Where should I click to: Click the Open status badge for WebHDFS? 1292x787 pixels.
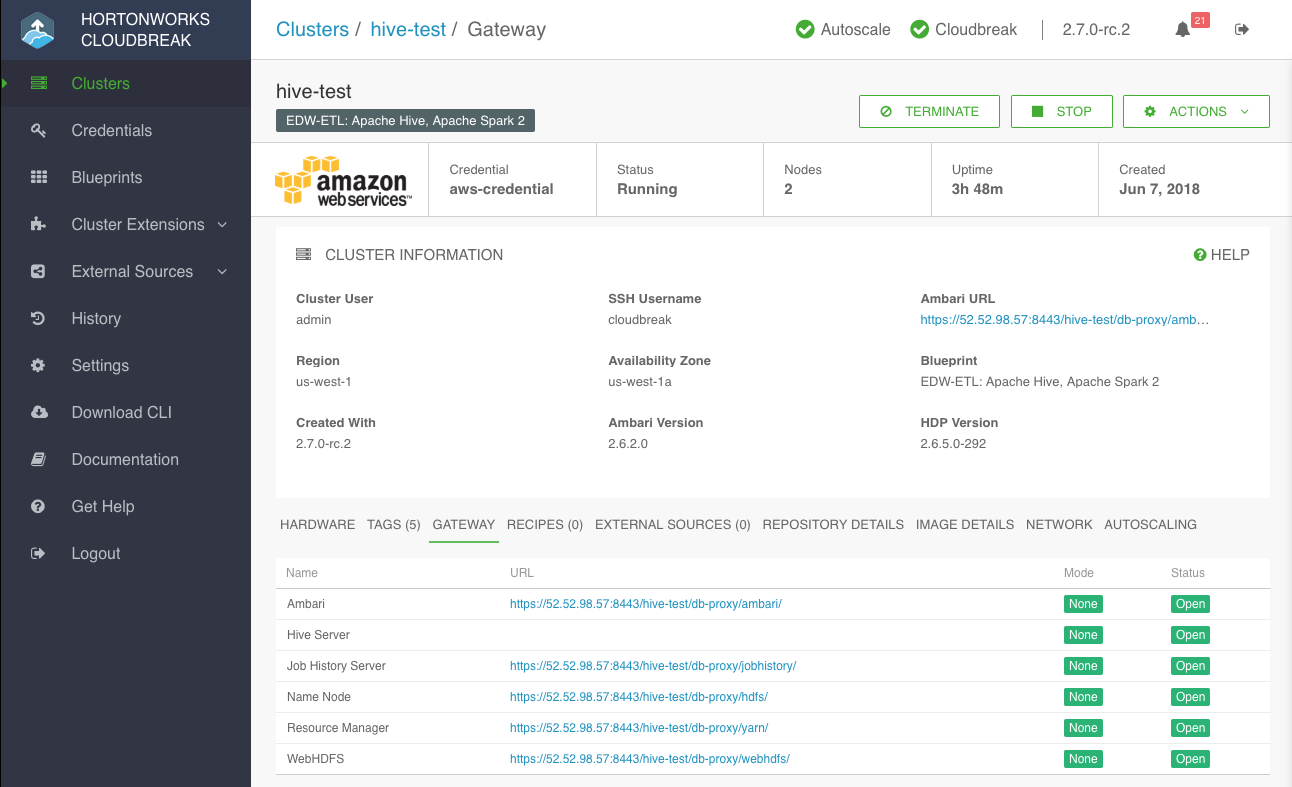(1190, 759)
